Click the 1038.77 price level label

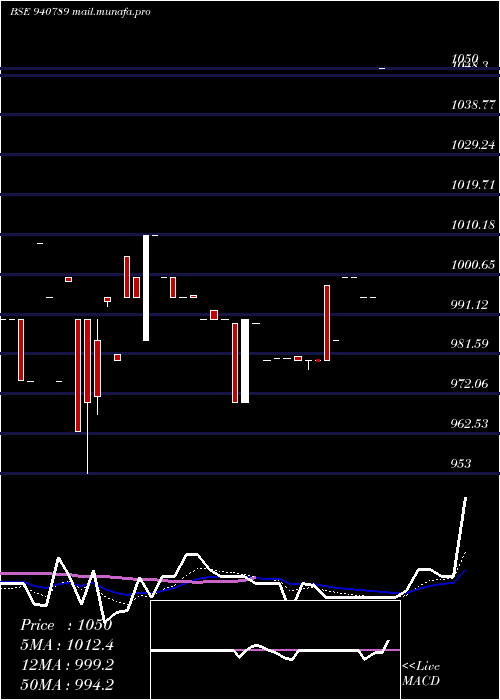tap(473, 105)
